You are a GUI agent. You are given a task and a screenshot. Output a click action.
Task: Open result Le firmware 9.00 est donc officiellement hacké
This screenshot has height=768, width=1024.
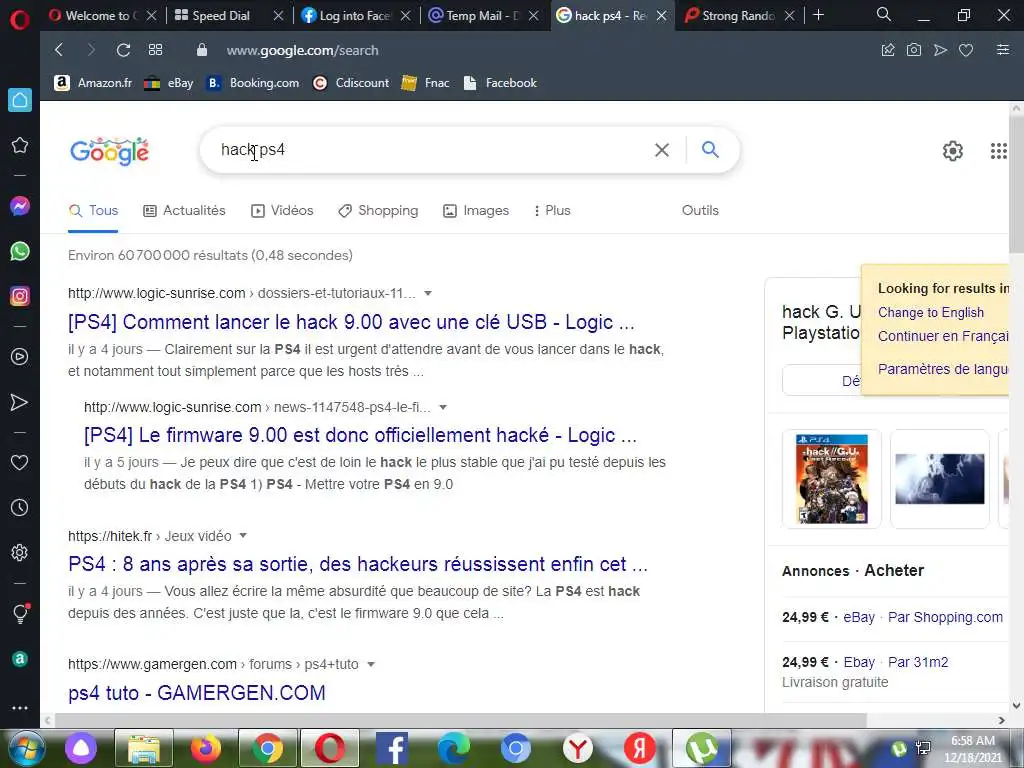[x=360, y=435]
